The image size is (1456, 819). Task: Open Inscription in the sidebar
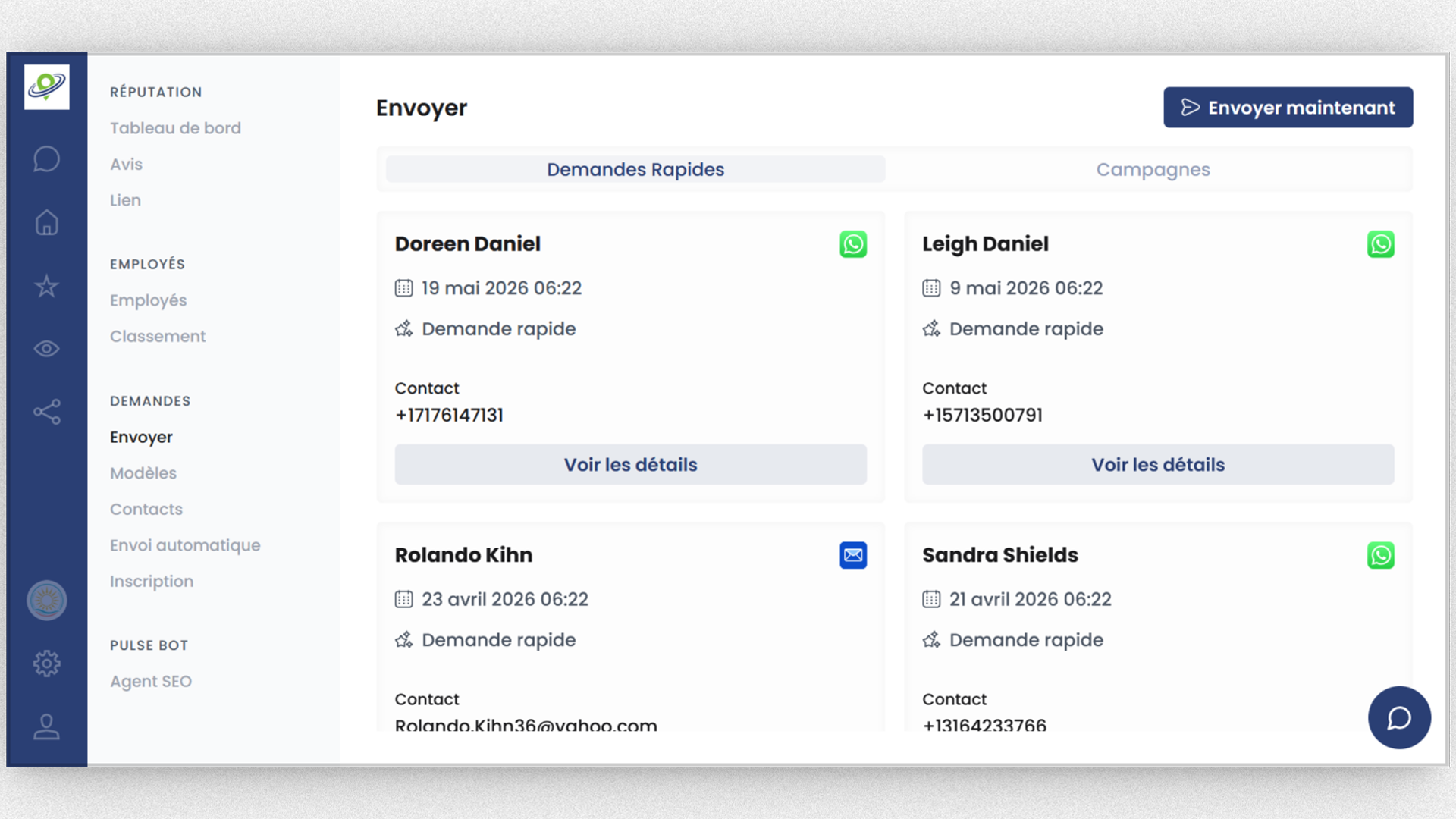pos(152,582)
